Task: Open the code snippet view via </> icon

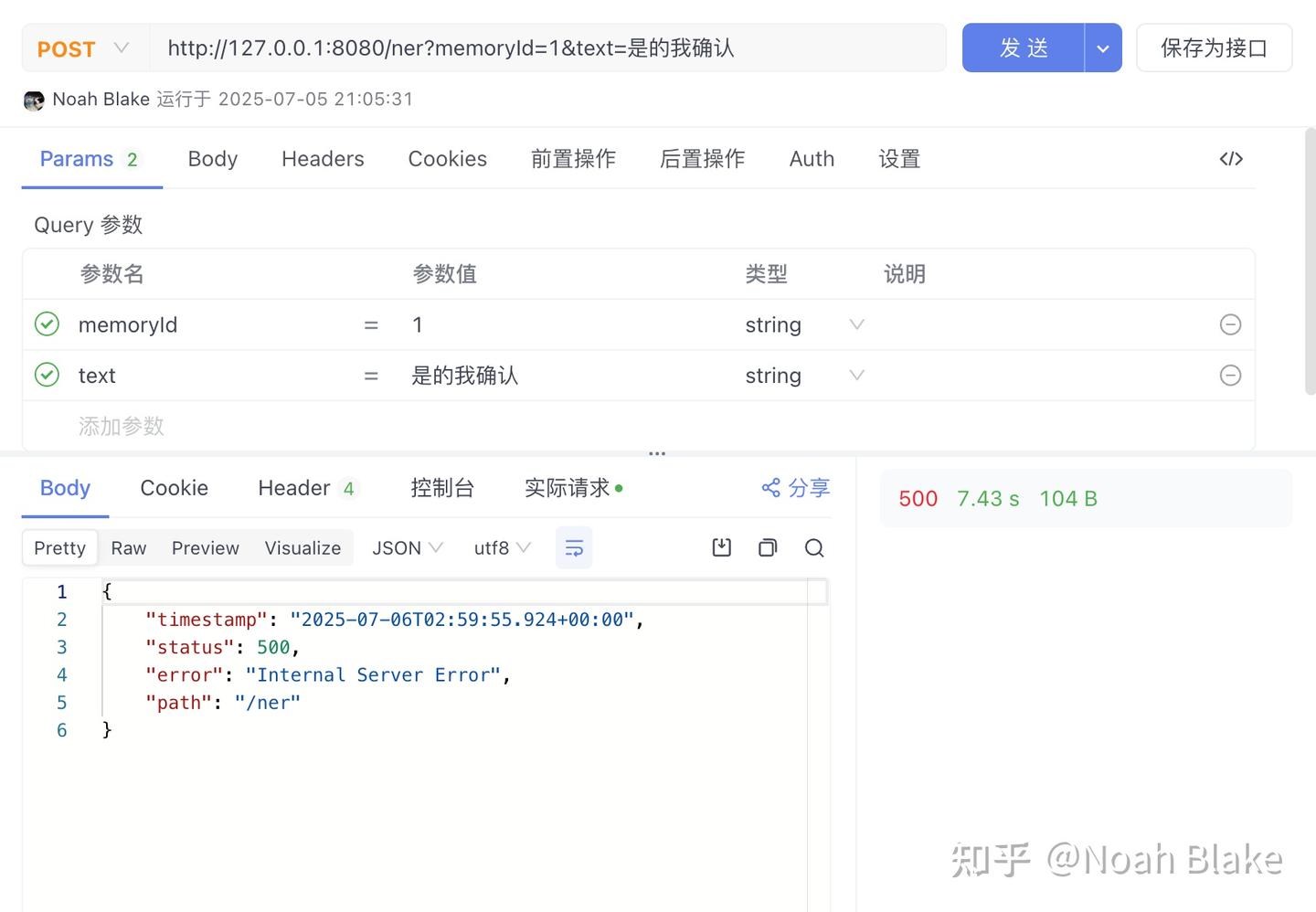Action: coord(1231,159)
